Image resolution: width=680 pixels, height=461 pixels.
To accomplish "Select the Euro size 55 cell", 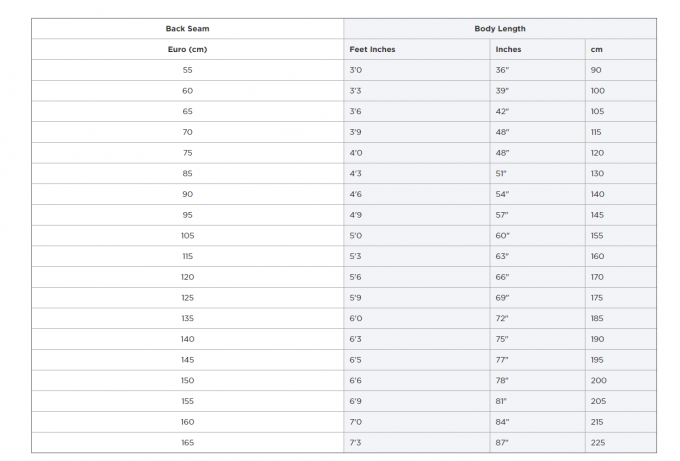I will (x=187, y=70).
